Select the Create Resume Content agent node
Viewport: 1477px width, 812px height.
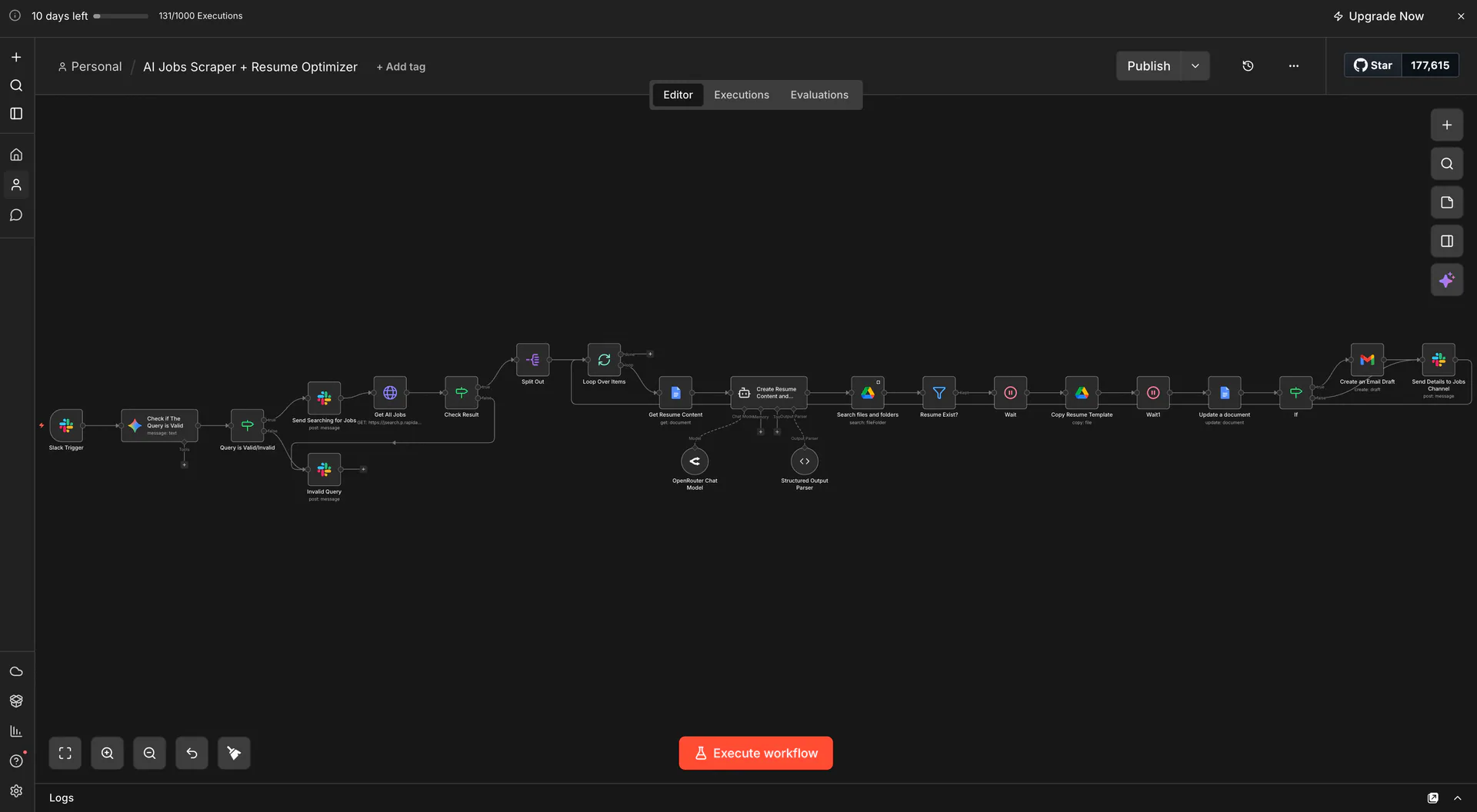769,393
